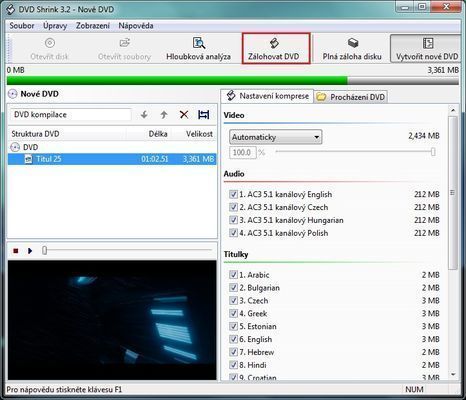
Task: Uncheck Hindi subtitles checkbox
Action: (x=233, y=365)
